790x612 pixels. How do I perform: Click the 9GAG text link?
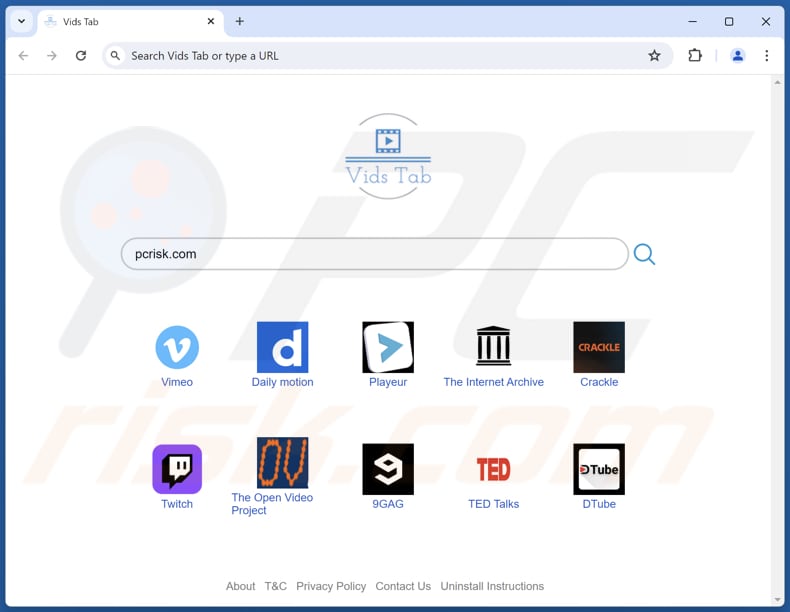pos(388,504)
